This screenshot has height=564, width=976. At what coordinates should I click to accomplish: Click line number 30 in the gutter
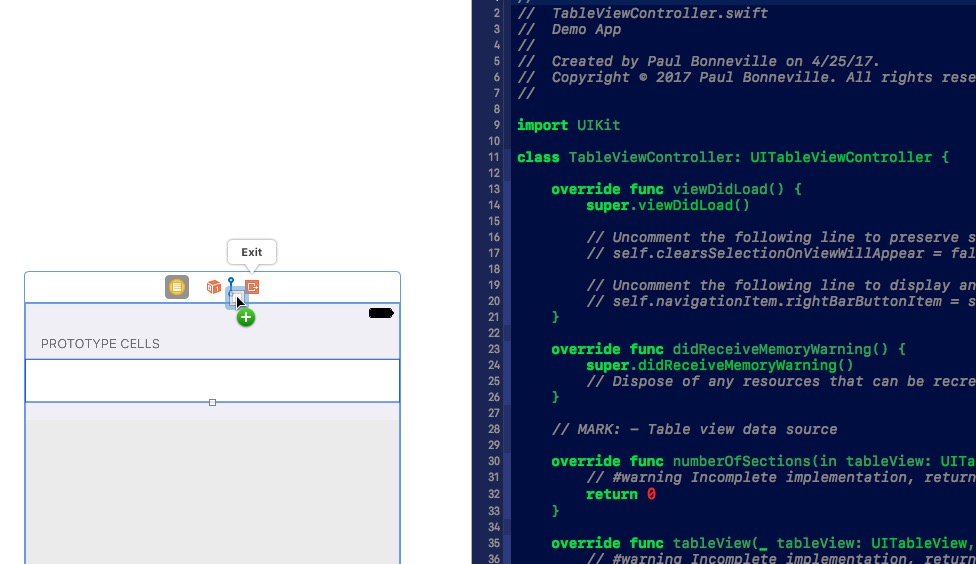coord(495,462)
